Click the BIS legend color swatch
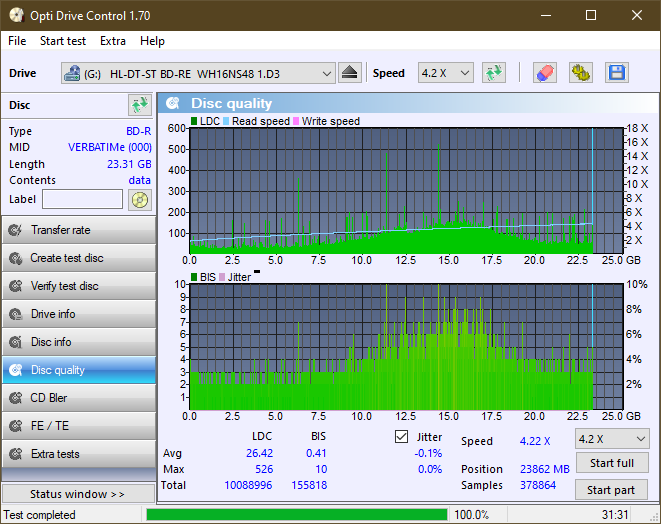661x524 pixels. pyautogui.click(x=194, y=277)
